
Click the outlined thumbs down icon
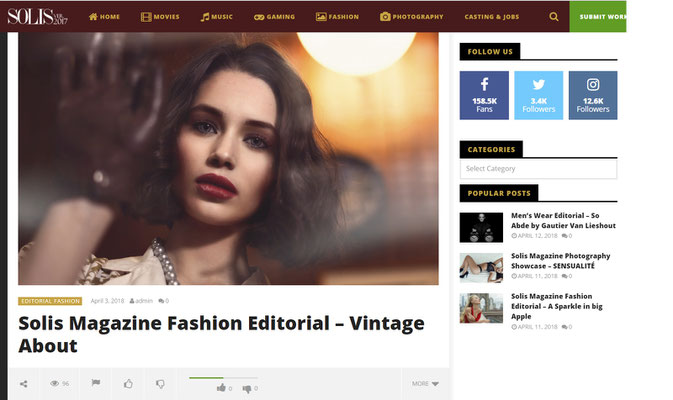pyautogui.click(x=160, y=384)
